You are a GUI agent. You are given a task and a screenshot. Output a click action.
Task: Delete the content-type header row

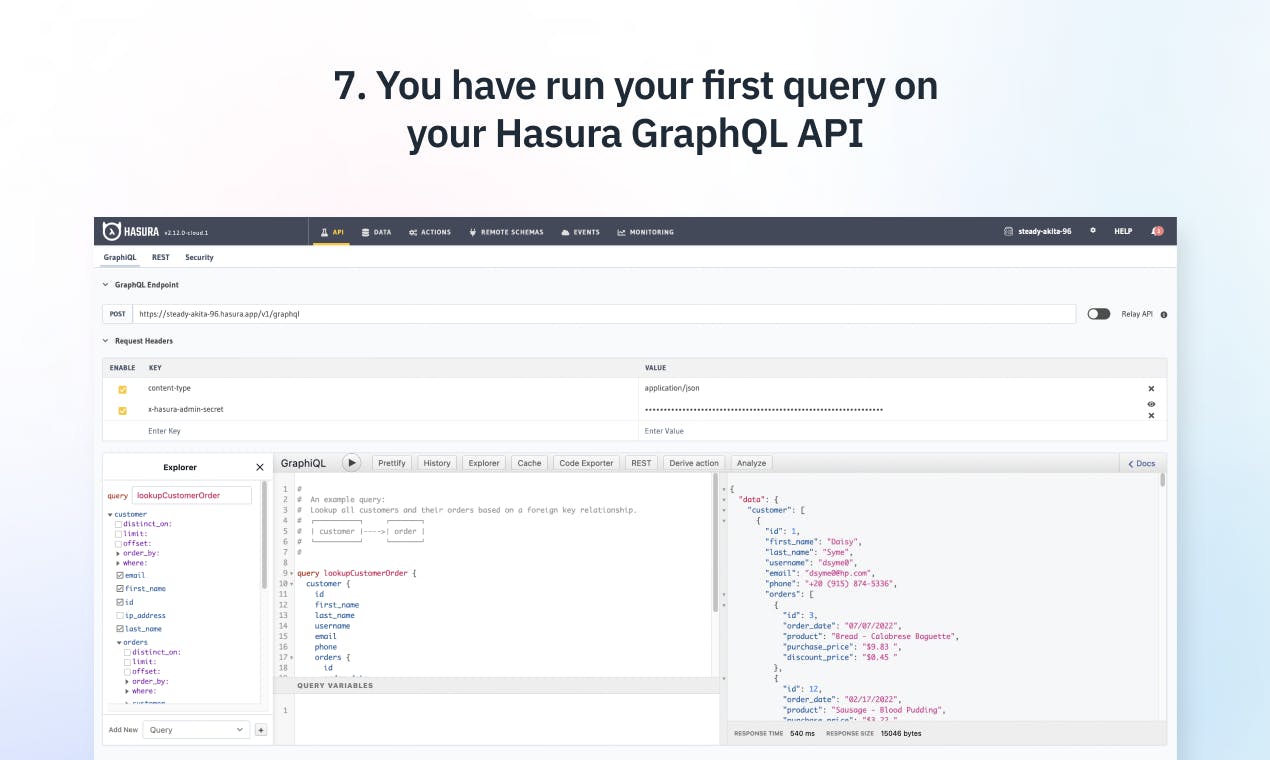1151,388
